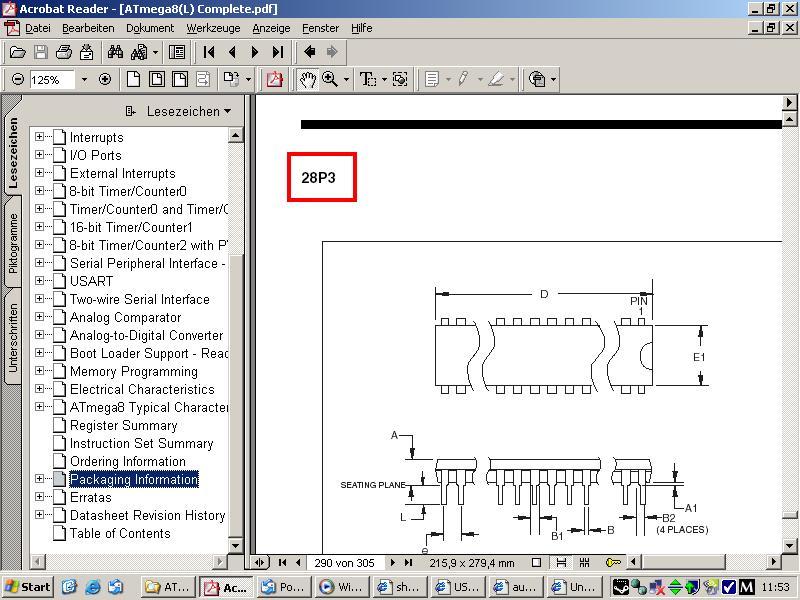Open the zoom percentage dropdown

pos(84,79)
